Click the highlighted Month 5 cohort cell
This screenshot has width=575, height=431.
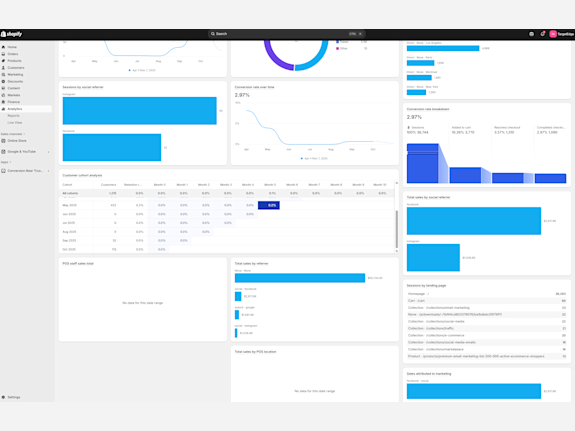point(269,205)
